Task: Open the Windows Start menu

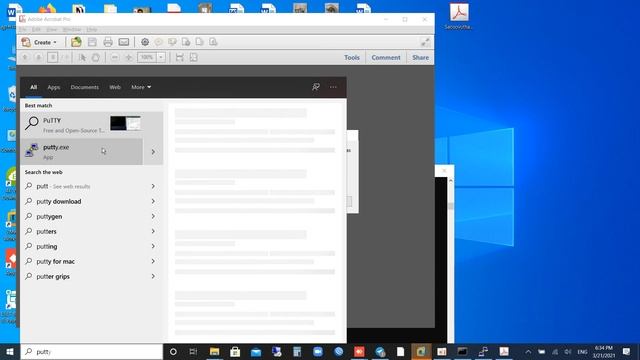Action: (x=10, y=351)
